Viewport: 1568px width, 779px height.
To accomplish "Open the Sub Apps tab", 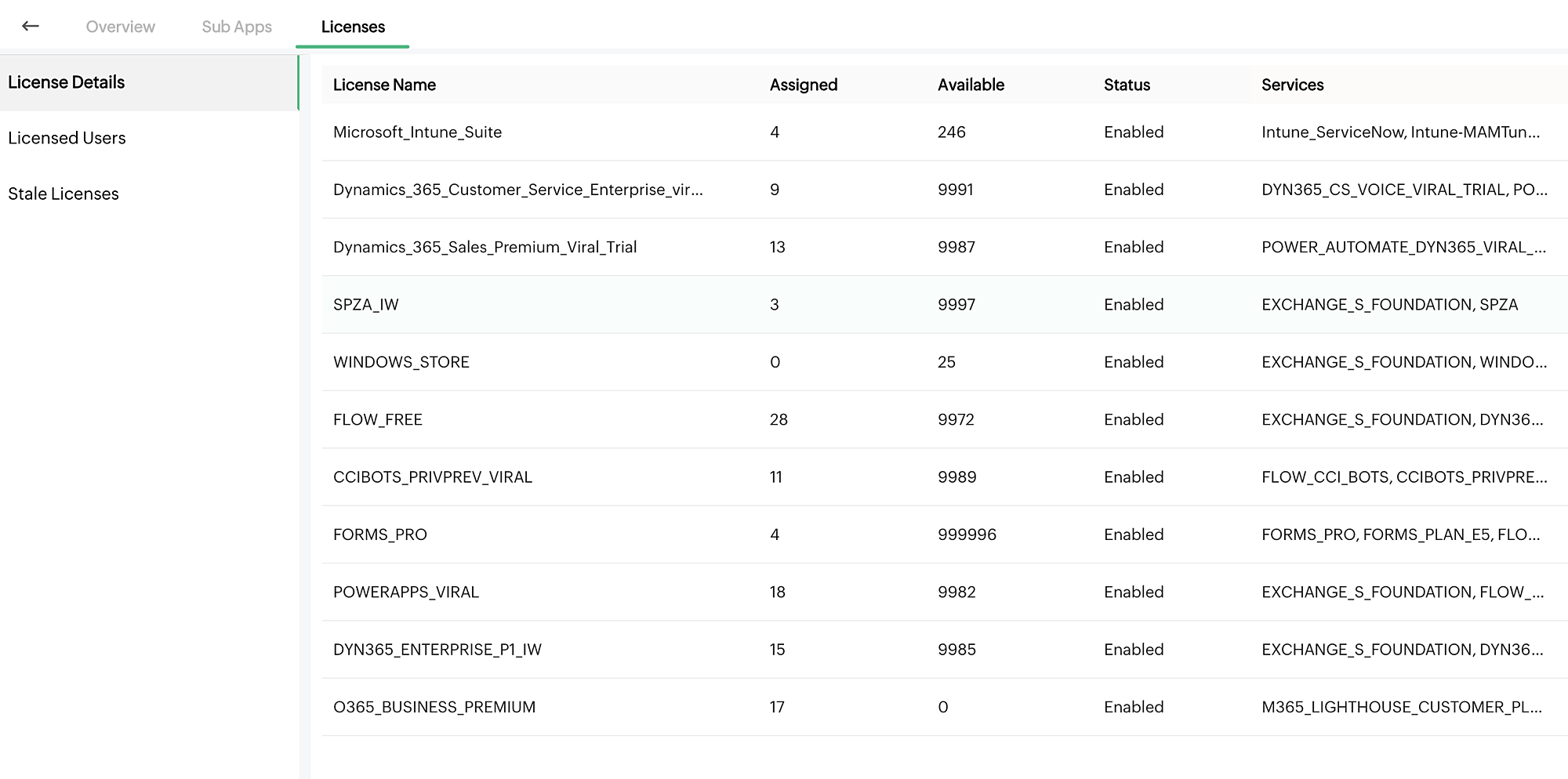I will (x=237, y=27).
